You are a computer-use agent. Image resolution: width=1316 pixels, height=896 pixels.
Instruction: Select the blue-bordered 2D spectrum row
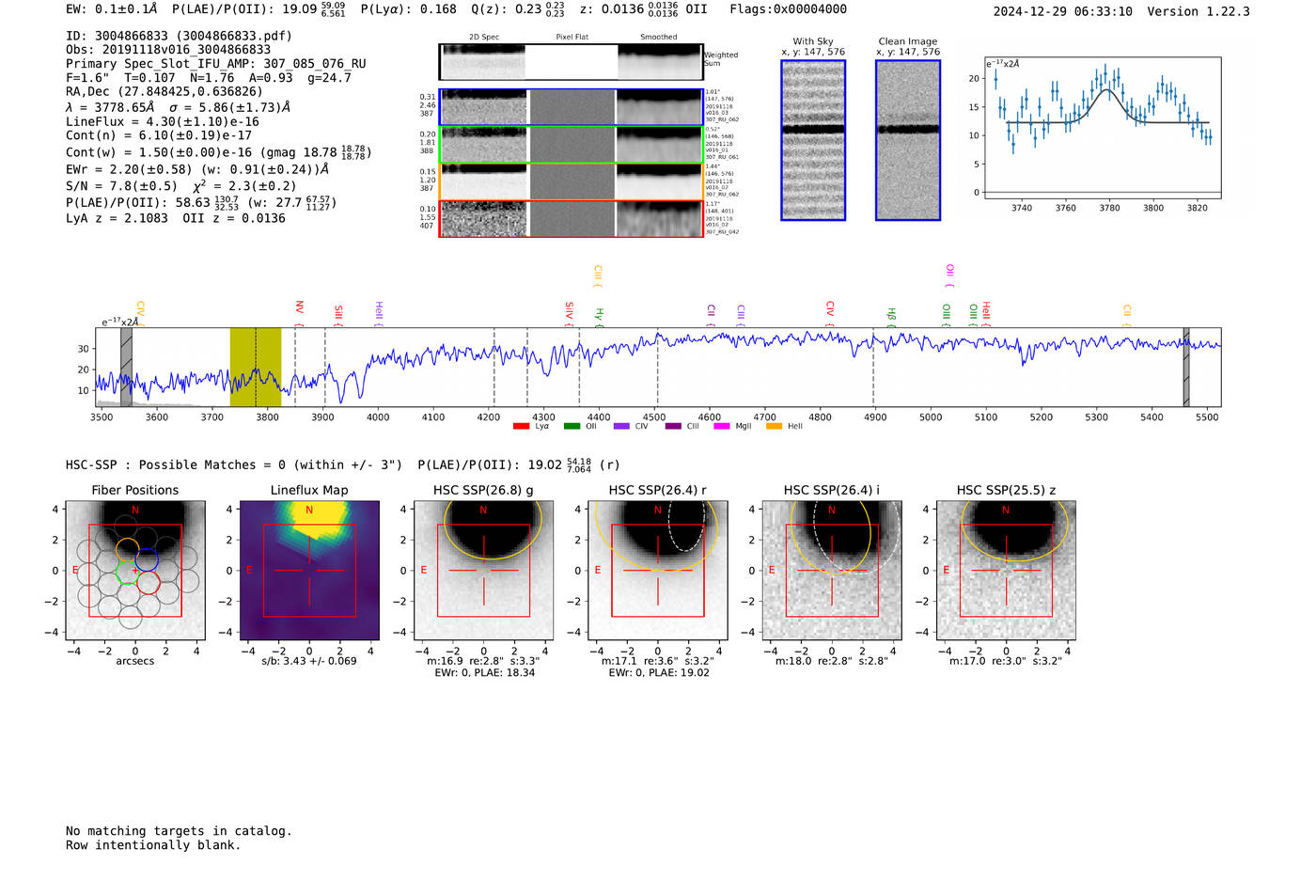571,107
